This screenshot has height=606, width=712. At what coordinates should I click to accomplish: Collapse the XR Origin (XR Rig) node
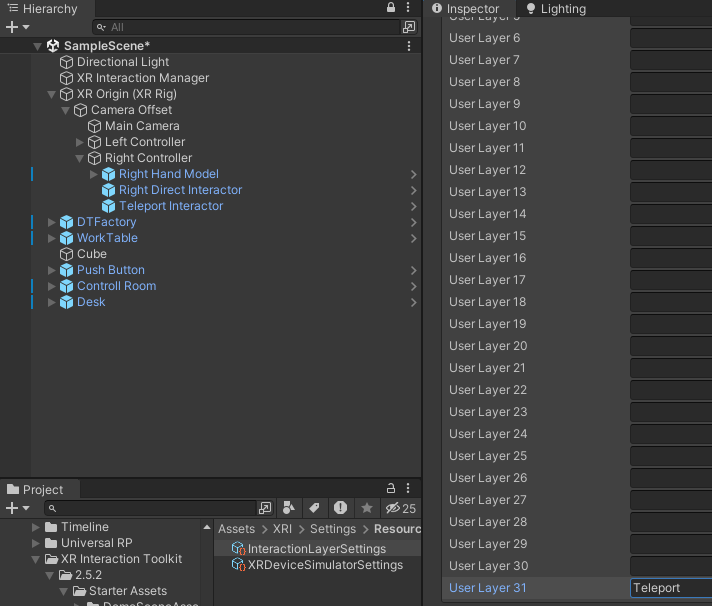51,94
